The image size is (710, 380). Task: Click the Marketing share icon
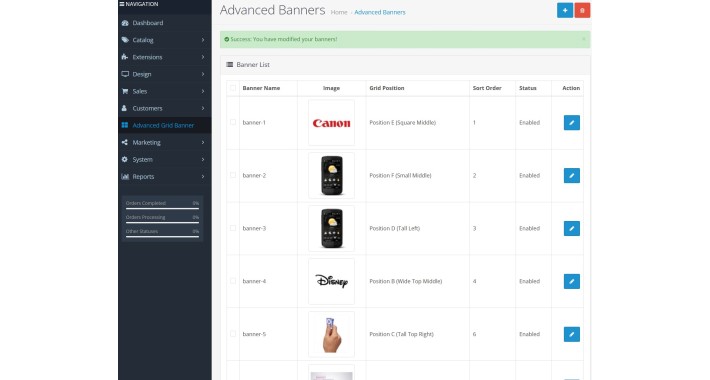coord(125,142)
